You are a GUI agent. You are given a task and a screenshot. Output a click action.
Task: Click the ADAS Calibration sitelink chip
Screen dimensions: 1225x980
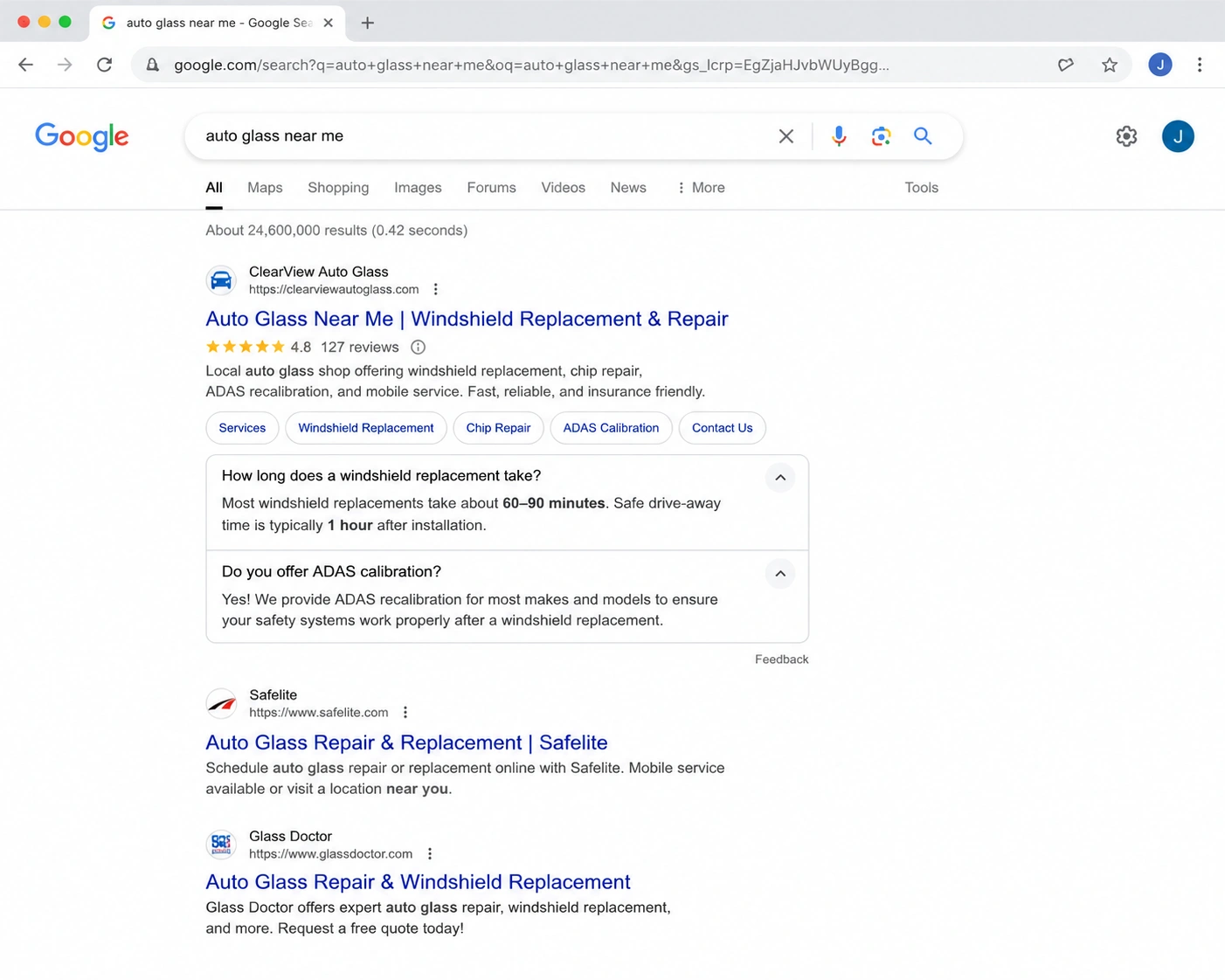click(611, 428)
